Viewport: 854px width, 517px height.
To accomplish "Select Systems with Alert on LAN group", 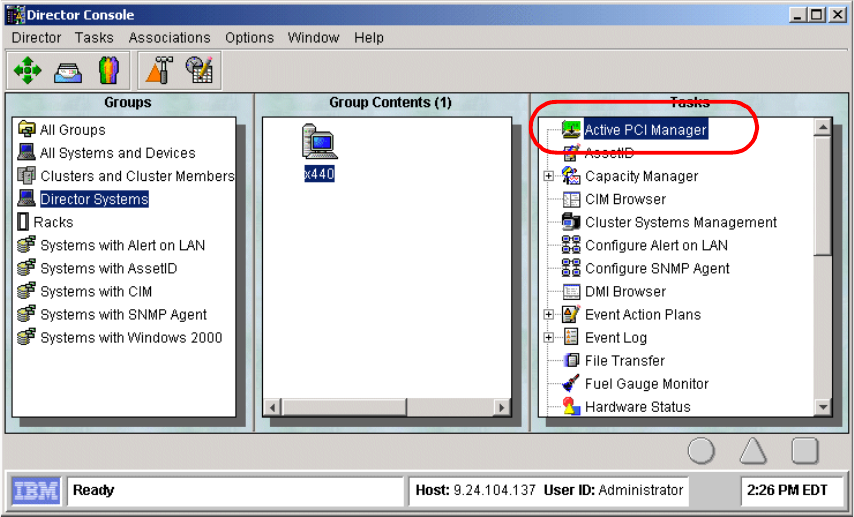I will click(x=123, y=245).
